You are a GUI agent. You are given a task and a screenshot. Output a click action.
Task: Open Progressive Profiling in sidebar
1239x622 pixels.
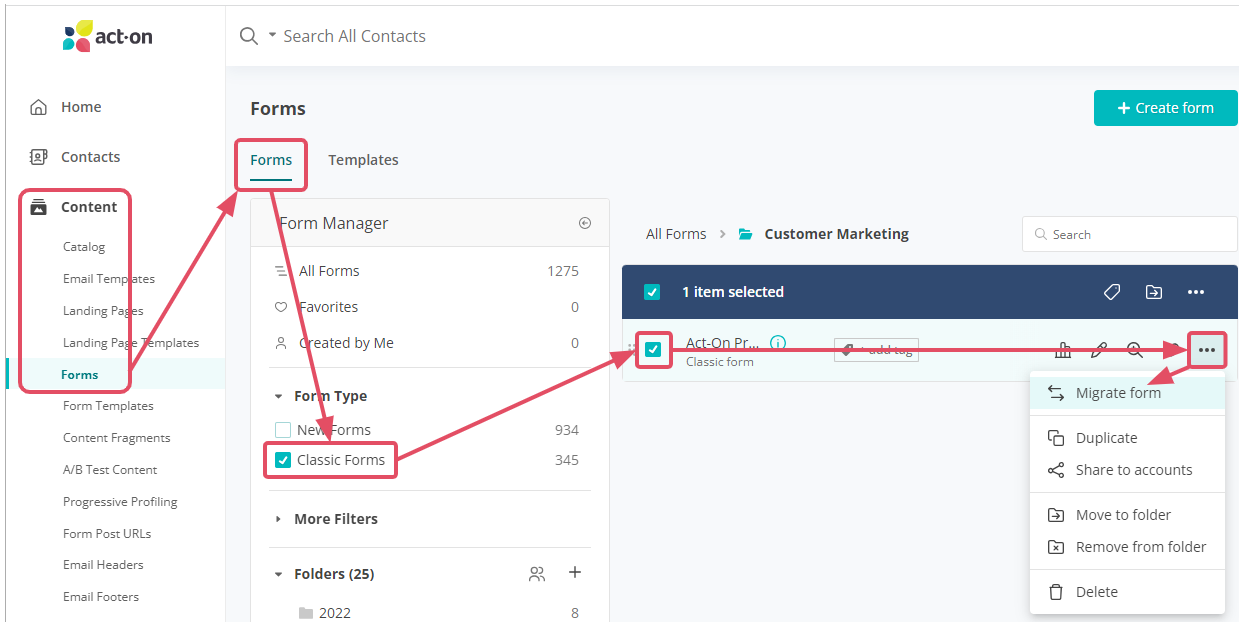coord(120,502)
